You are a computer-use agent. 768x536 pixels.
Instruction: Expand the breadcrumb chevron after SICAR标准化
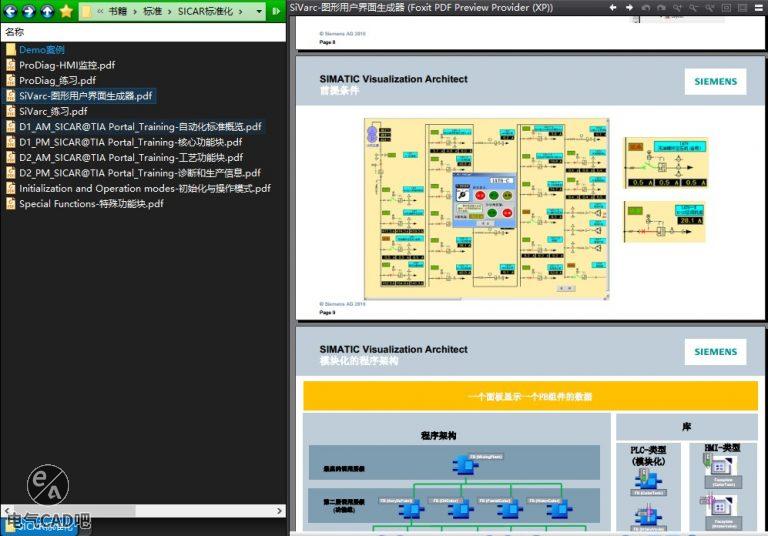point(241,11)
